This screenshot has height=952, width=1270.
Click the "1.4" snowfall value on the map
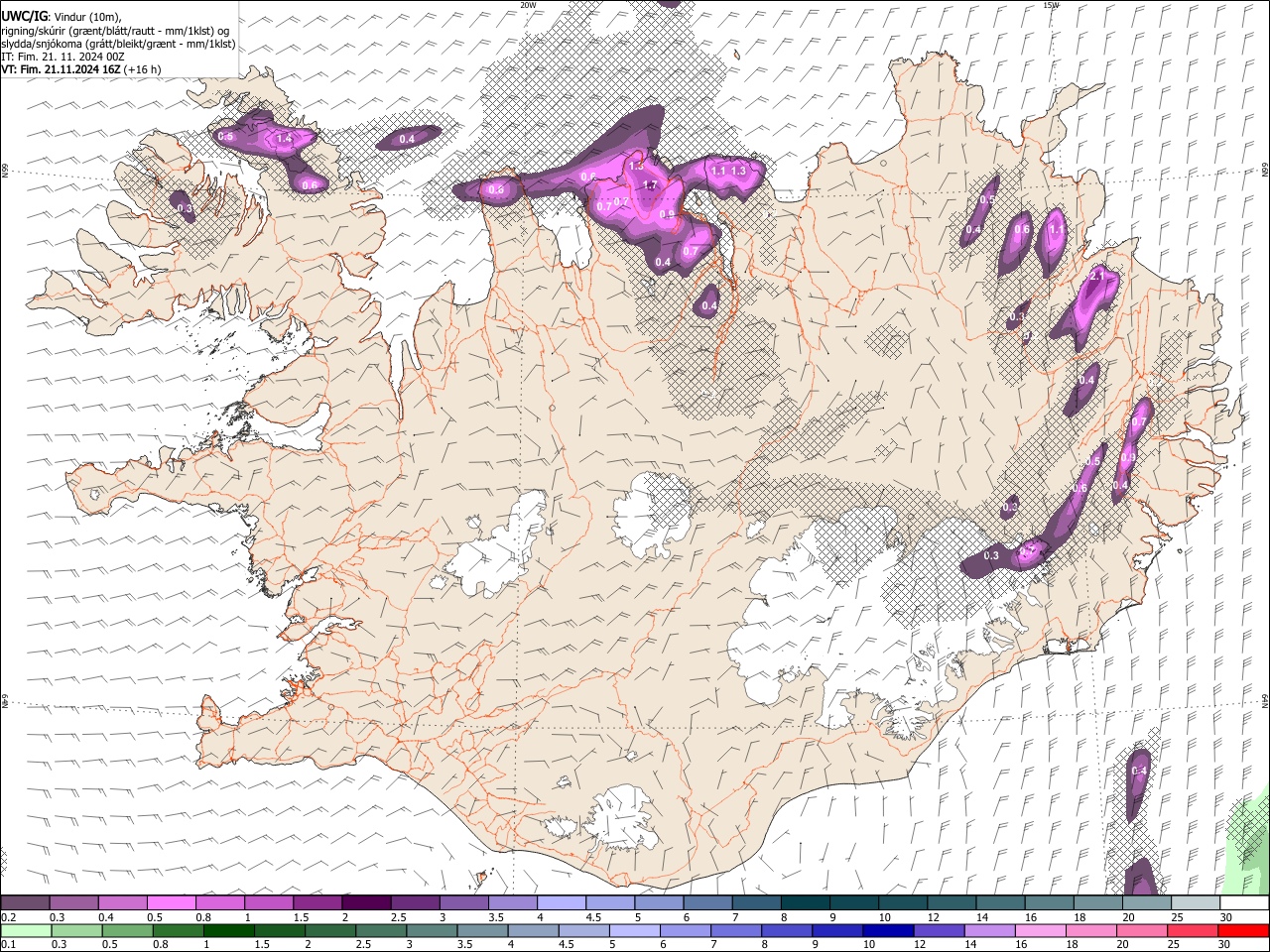285,139
